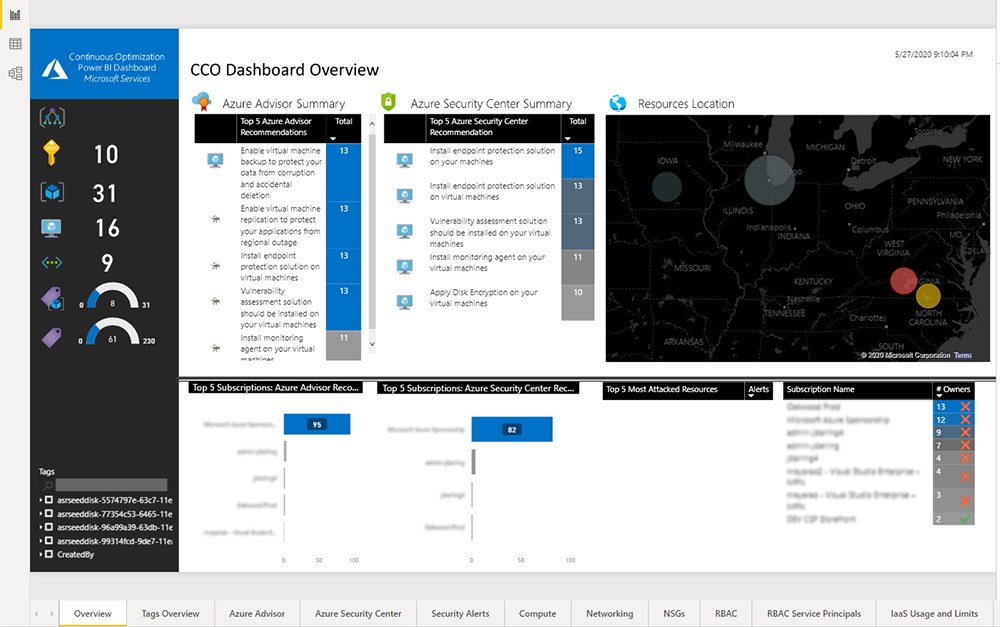The width and height of the screenshot is (1000, 627).
Task: Click the Tags search input field
Action: [x=111, y=485]
